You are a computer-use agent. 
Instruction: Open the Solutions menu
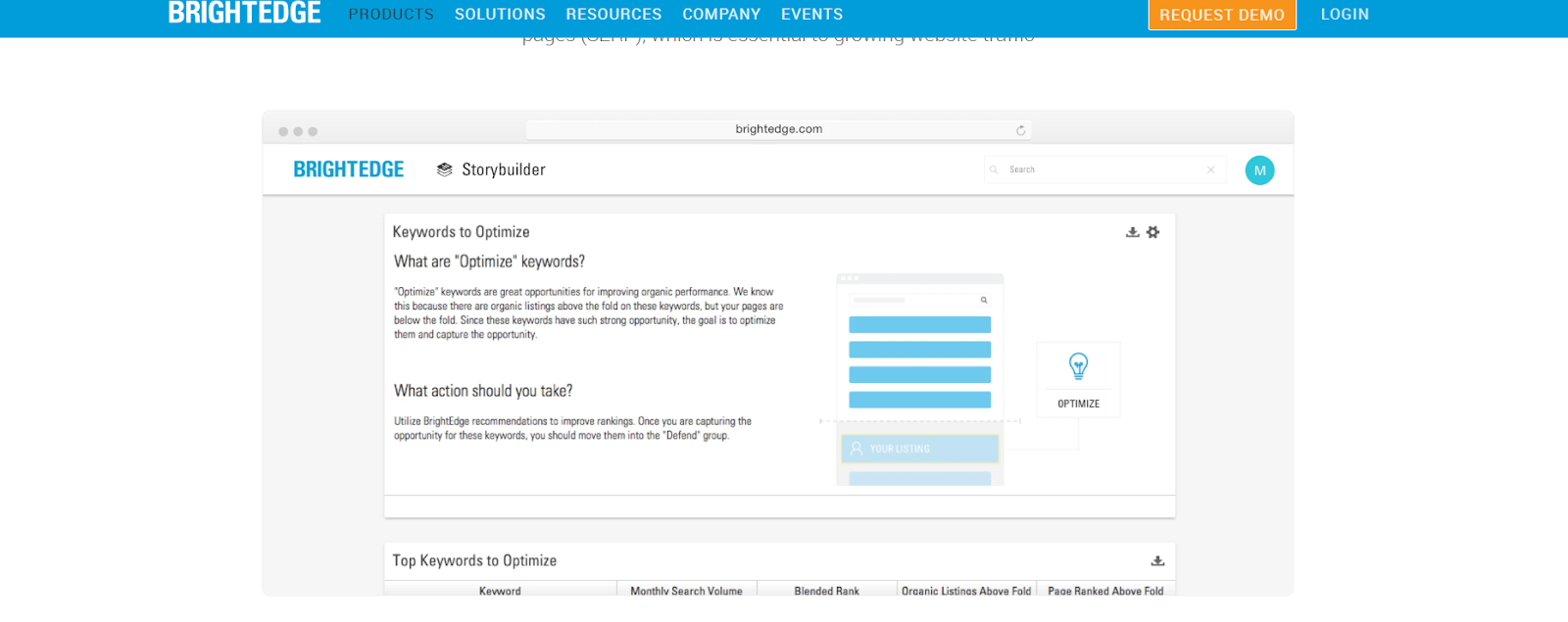point(500,15)
